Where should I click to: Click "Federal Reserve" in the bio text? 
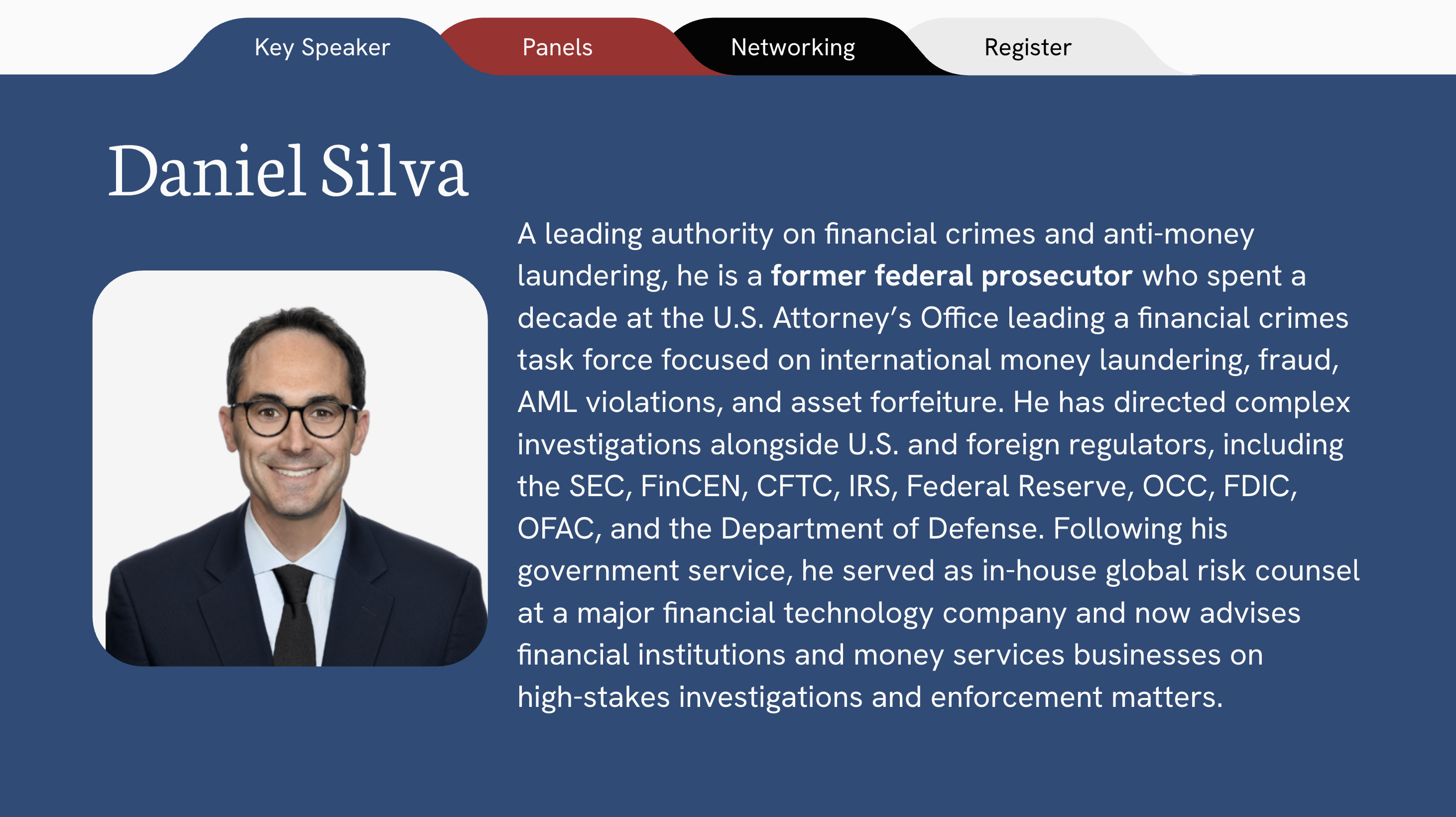coord(1016,486)
